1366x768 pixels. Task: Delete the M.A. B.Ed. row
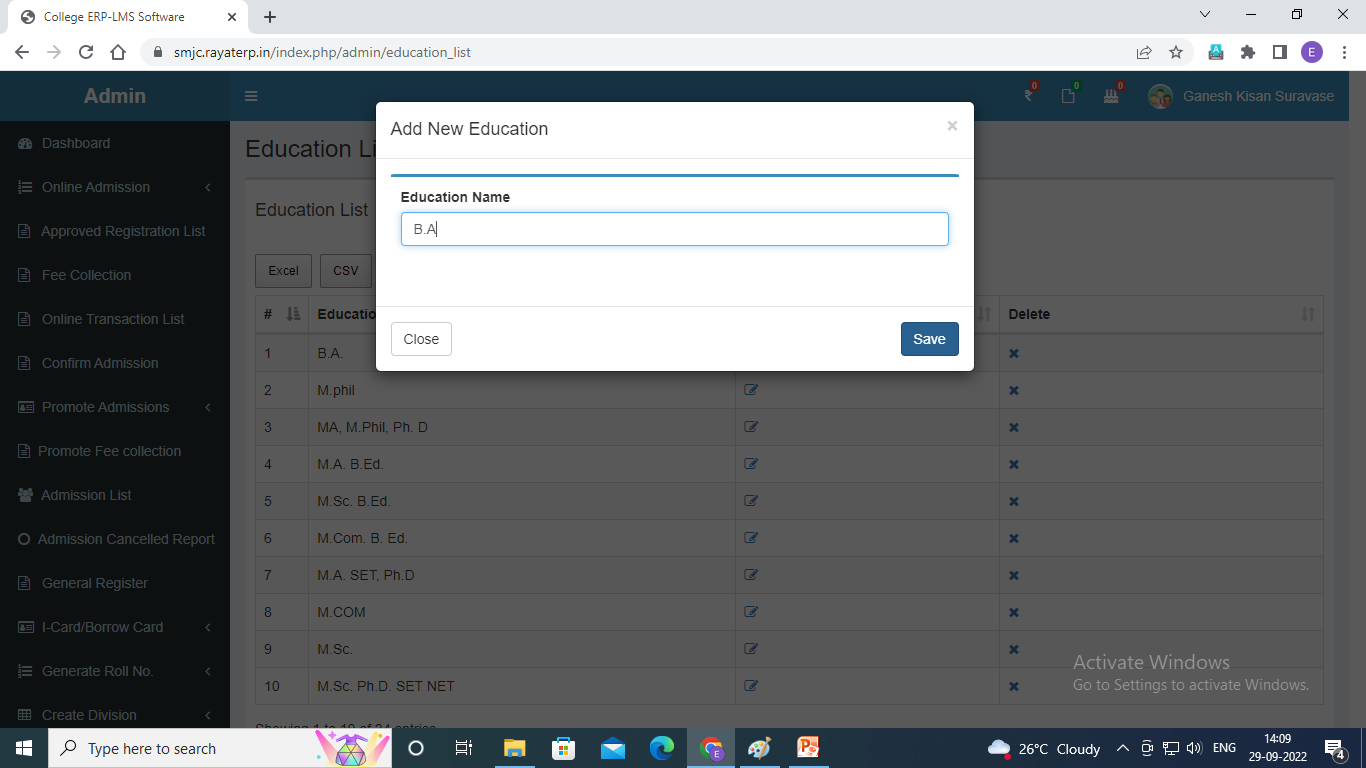pos(1013,465)
